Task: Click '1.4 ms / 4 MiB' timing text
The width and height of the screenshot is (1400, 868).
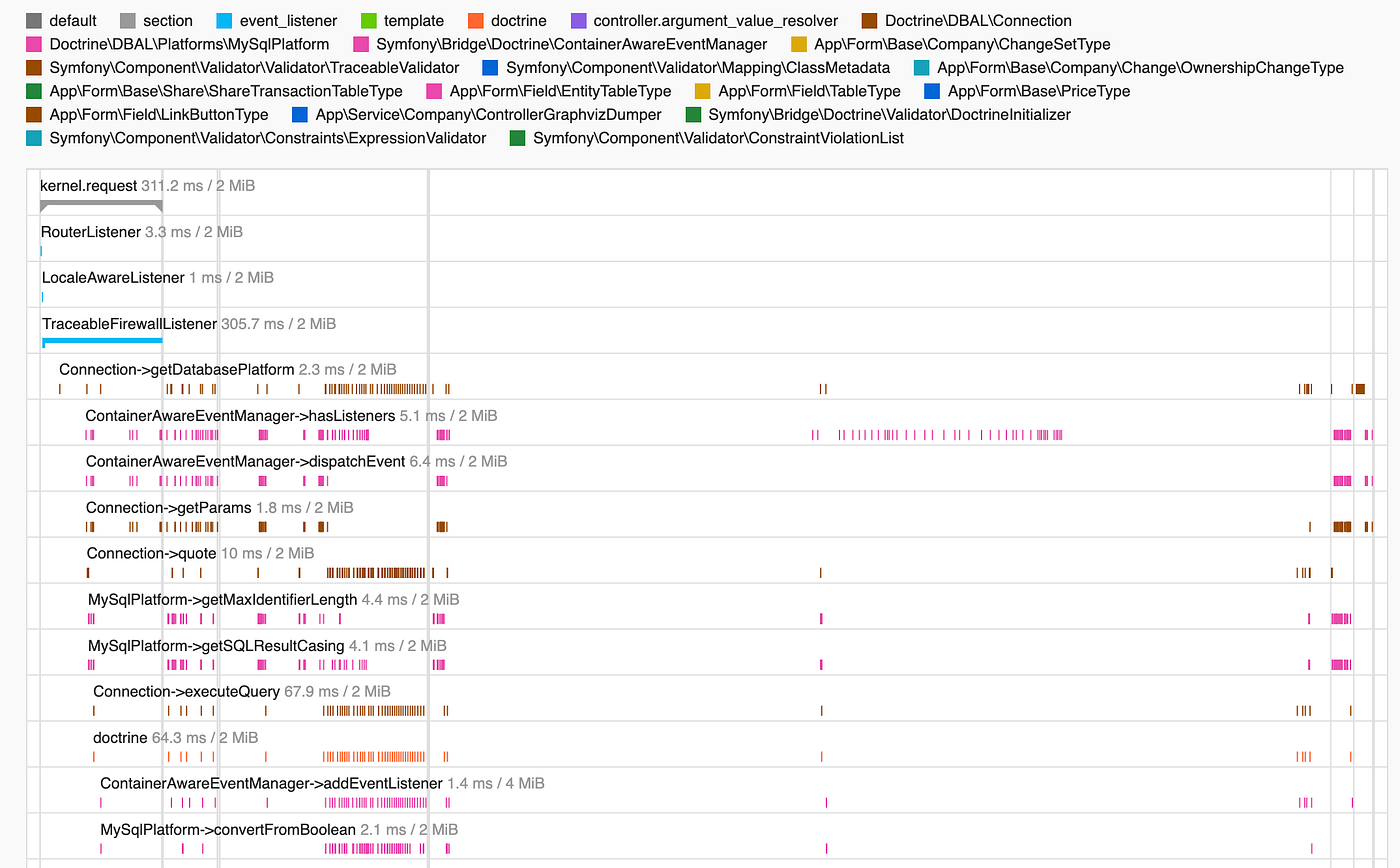Action: coord(495,783)
